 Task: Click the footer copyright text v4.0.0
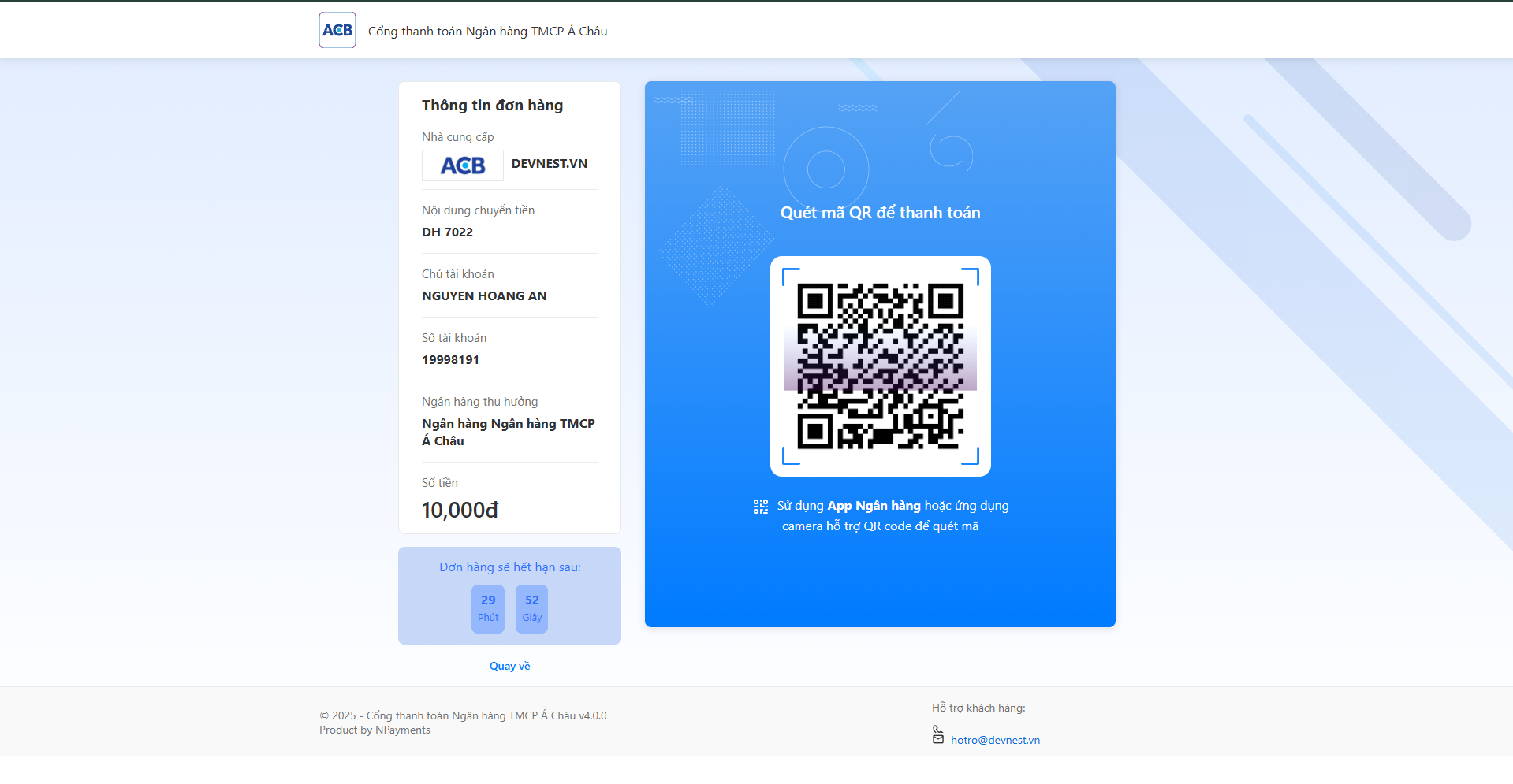[x=463, y=715]
